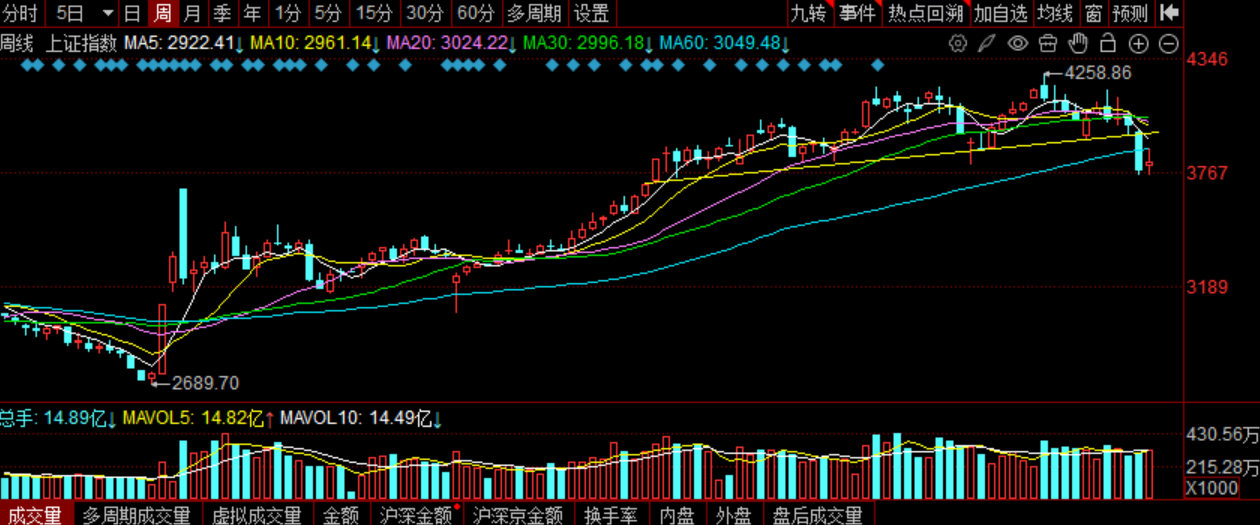
Task: Open chart settings gear icon
Action: [957, 44]
